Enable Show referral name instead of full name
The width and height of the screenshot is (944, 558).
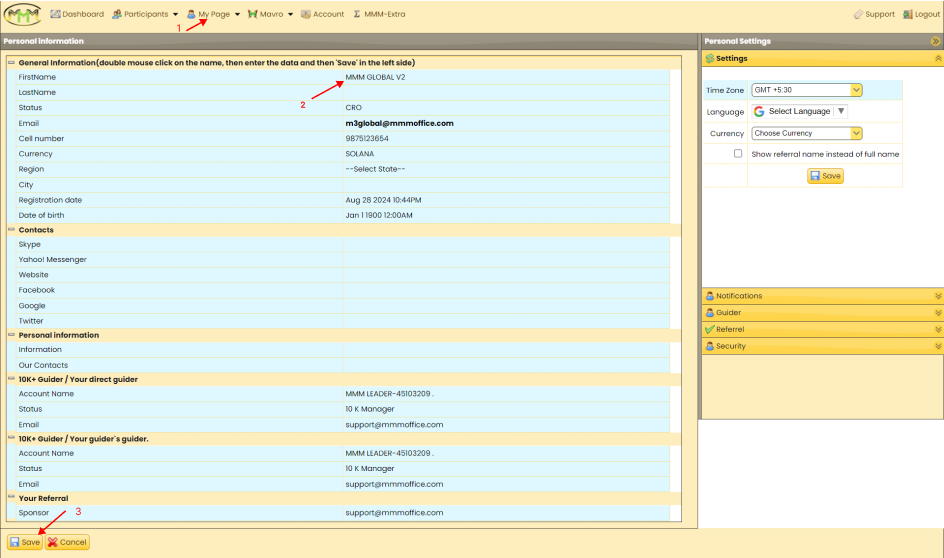coord(738,153)
